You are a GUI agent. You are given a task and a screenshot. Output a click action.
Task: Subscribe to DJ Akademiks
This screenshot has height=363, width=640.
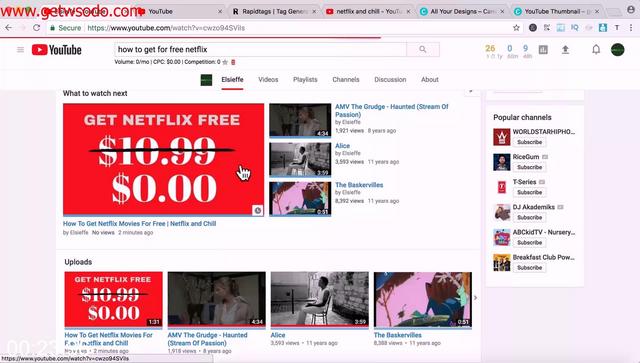(x=529, y=218)
